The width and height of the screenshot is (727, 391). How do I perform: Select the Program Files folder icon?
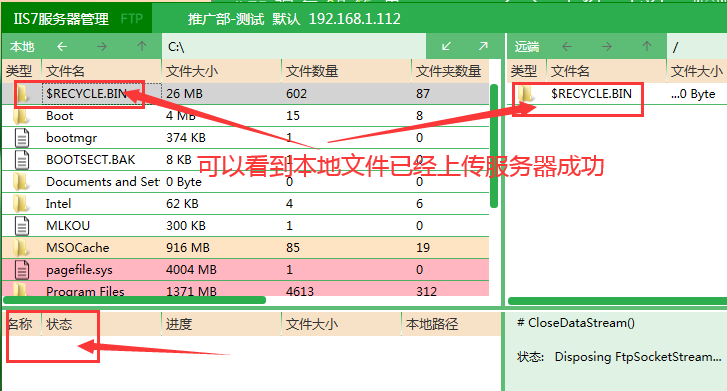(x=22, y=290)
